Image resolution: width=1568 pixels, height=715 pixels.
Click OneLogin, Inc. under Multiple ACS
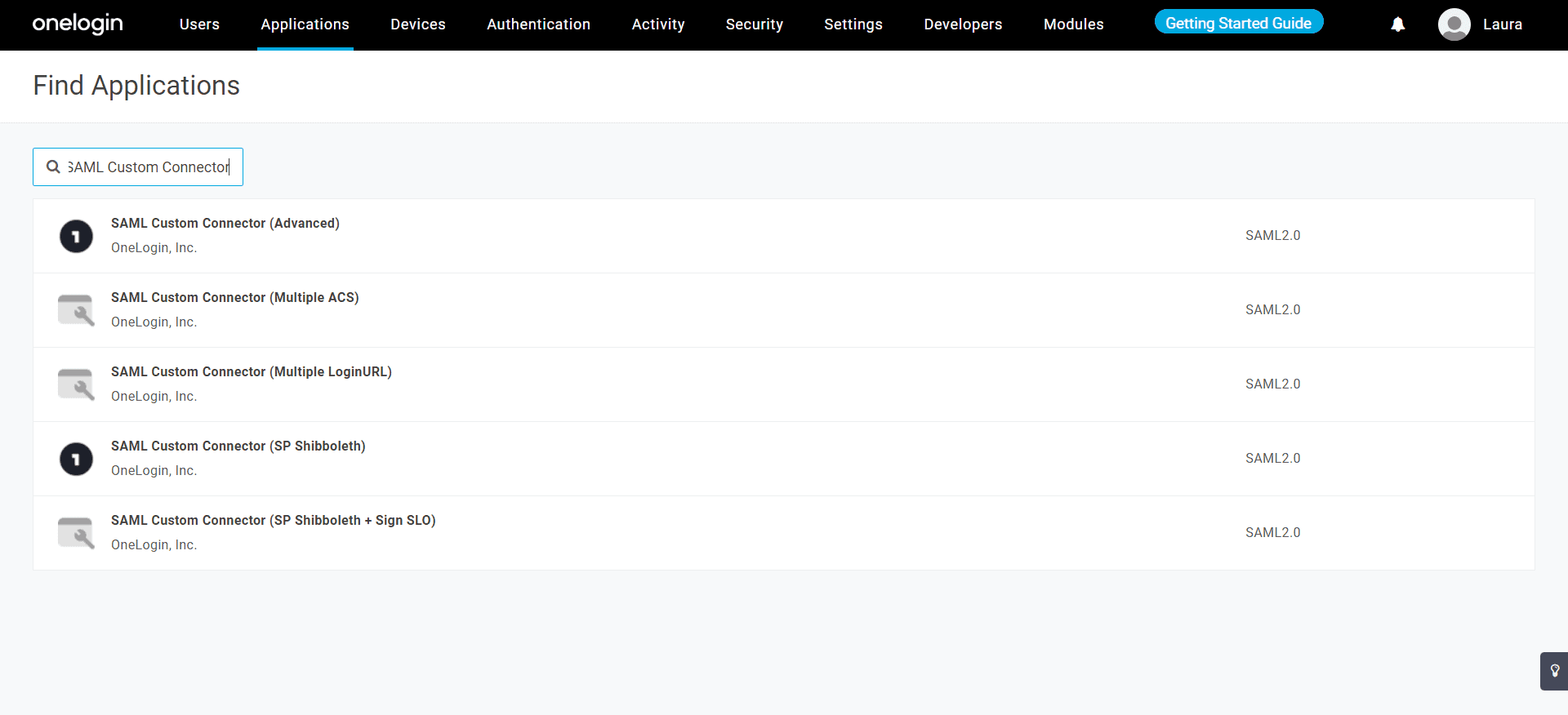tap(154, 322)
